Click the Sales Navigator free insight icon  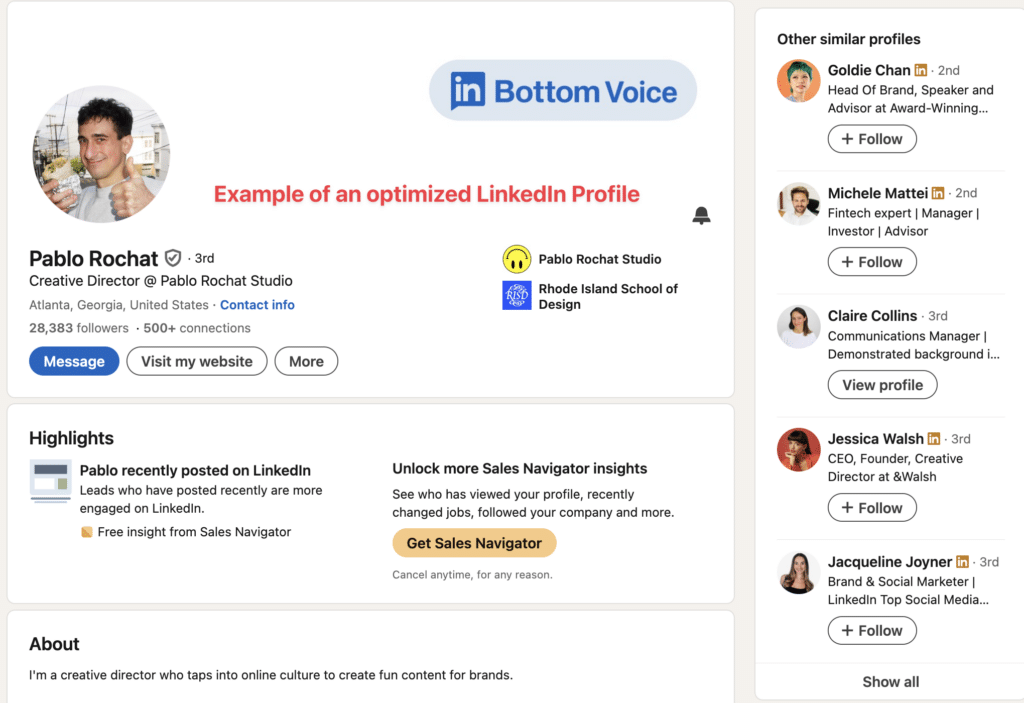pyautogui.click(x=86, y=532)
